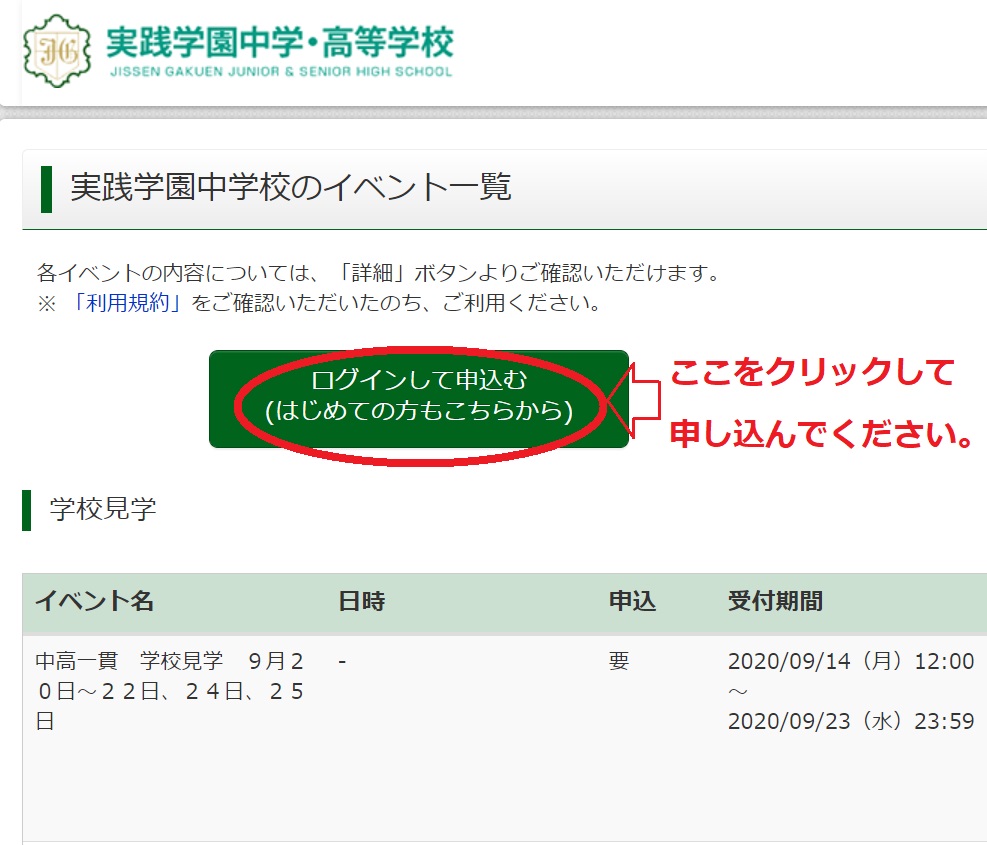Viewport: 987px width, 845px height.
Task: Click the red ここをクリックして annotation text
Action: [812, 374]
